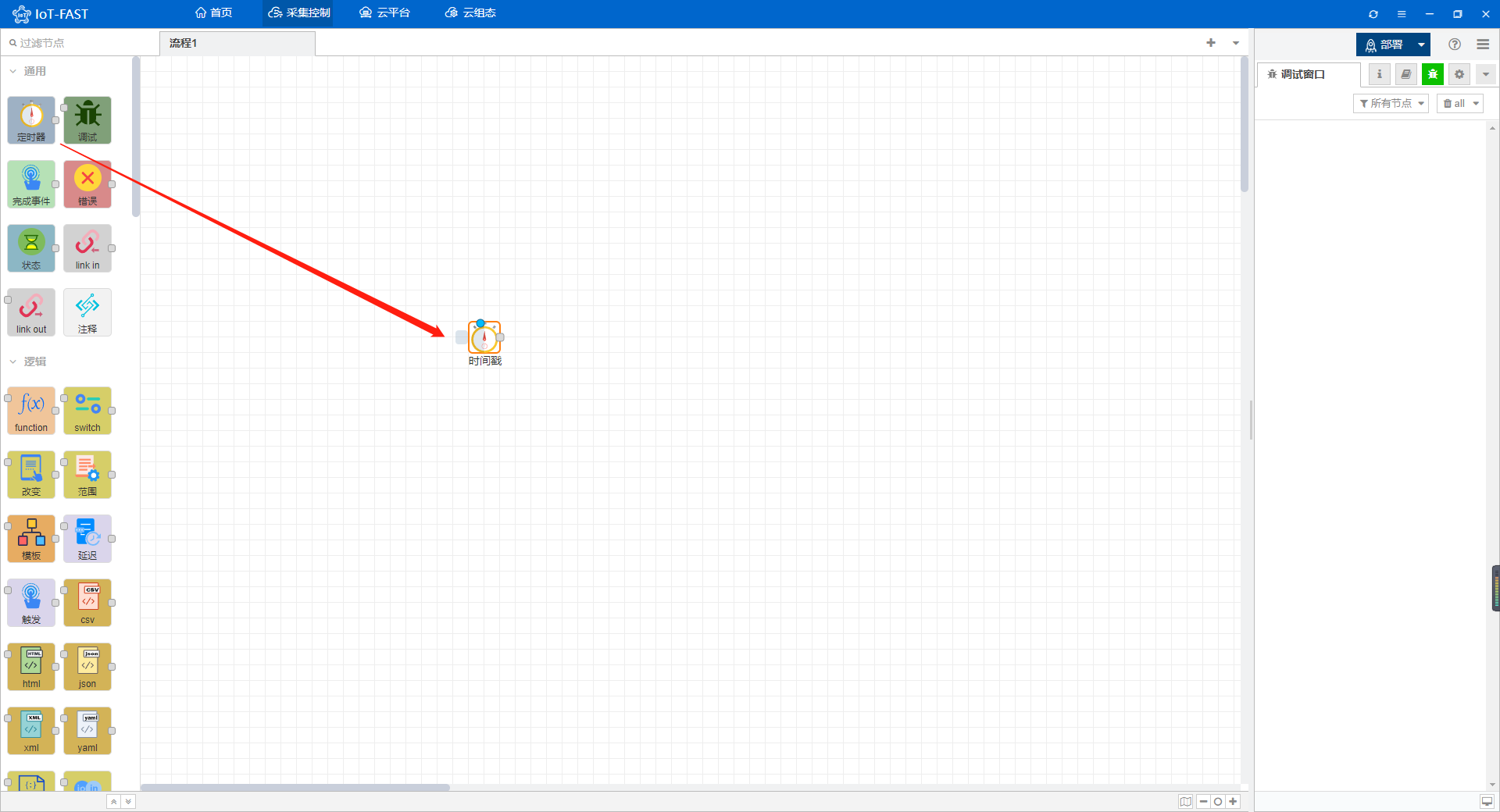Open the flow tab list dropdown arrow
Image resolution: width=1500 pixels, height=812 pixels.
tap(1236, 43)
